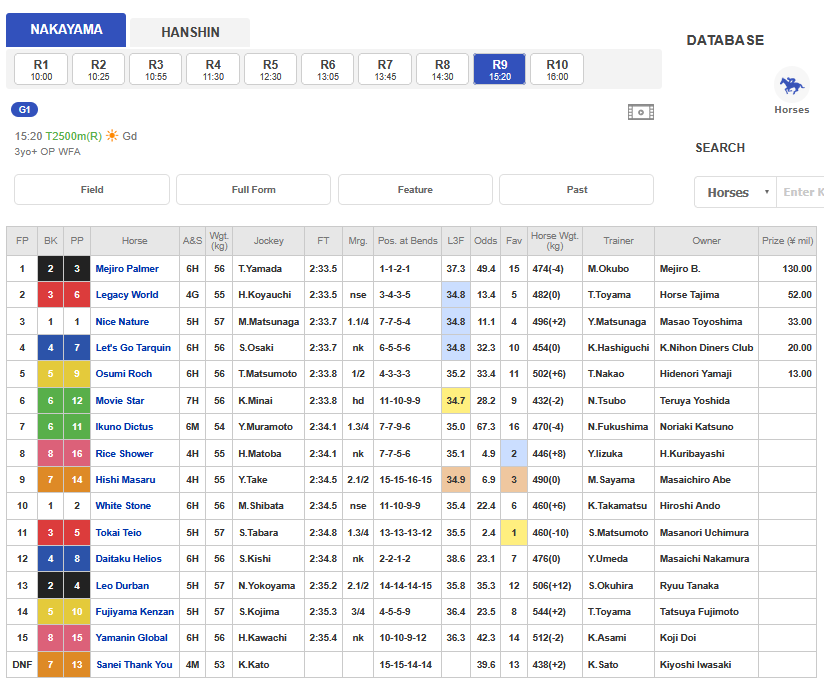Click yellow favourite 1 cell for Tokai Teio
The image size is (824, 687).
(514, 532)
